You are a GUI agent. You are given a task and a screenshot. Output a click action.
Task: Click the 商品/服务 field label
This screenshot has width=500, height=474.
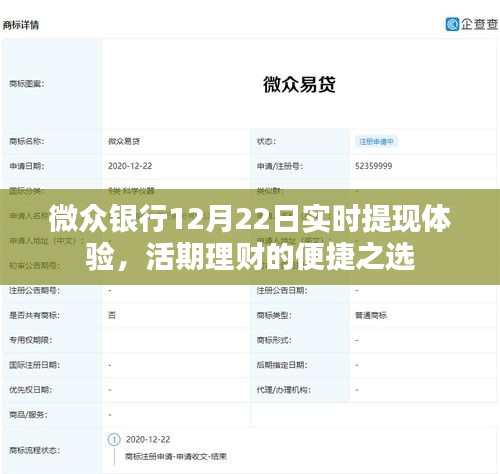[28, 415]
